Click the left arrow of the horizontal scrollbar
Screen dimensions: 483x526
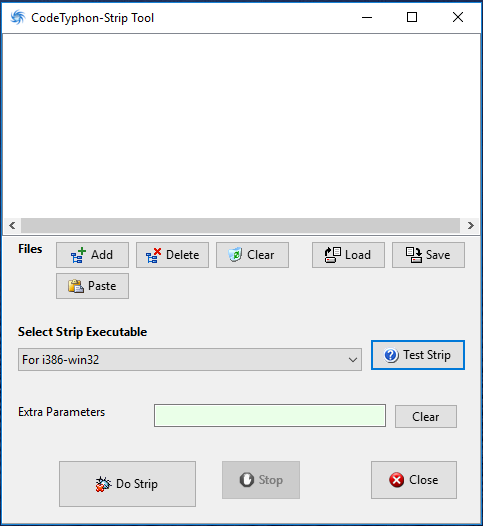(x=12, y=225)
